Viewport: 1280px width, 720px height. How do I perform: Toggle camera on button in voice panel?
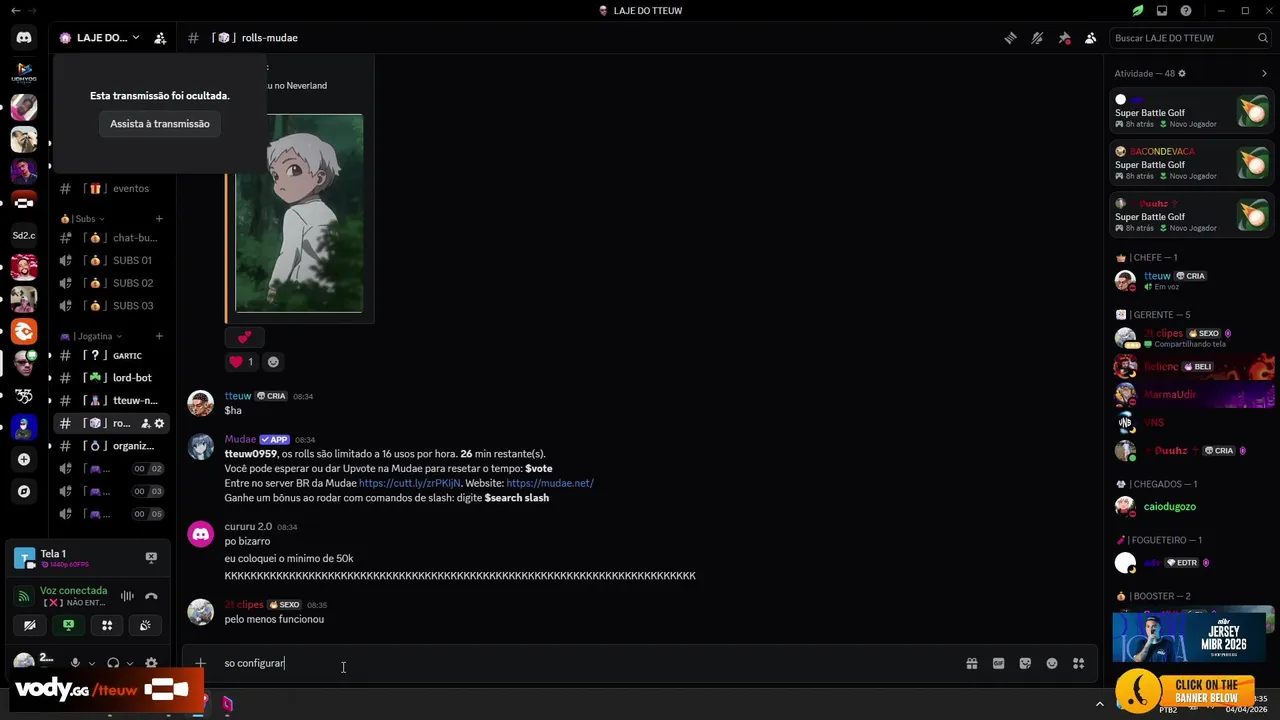coord(30,625)
